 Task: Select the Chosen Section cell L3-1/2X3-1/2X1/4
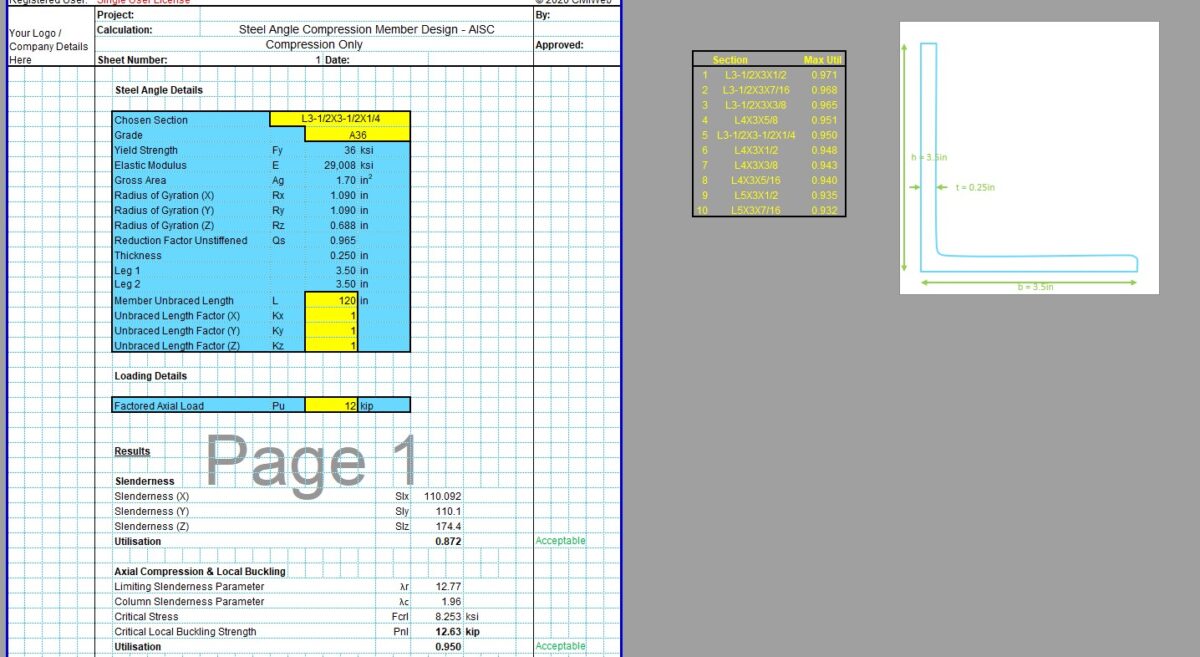[340, 119]
